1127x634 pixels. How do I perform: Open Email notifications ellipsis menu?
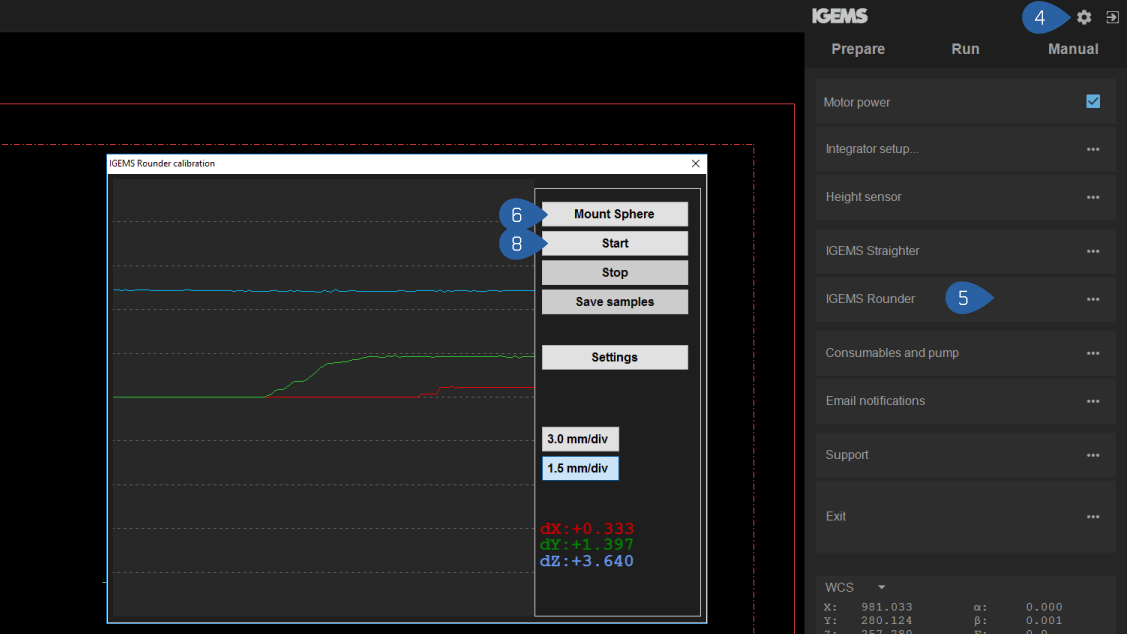[x=1092, y=401]
